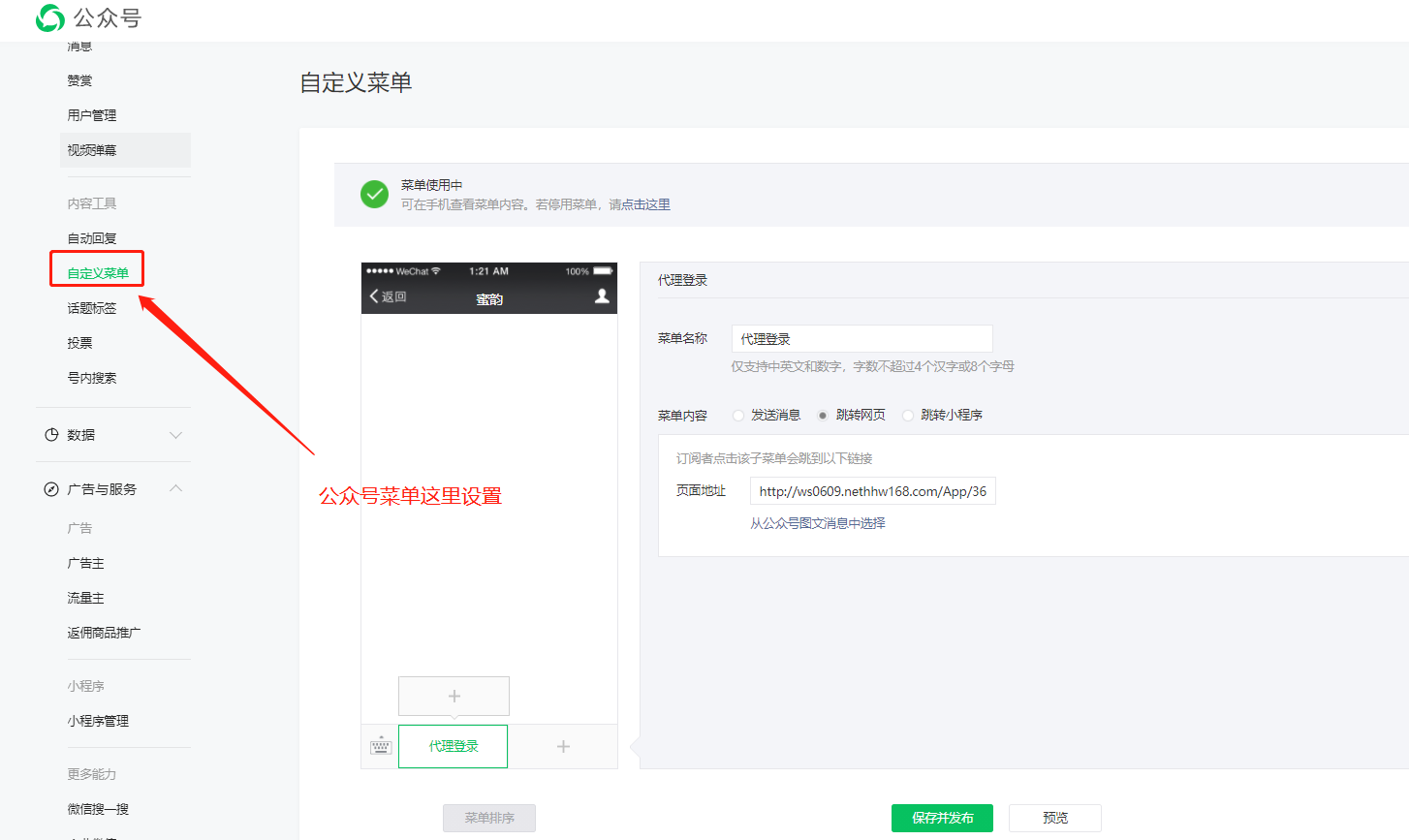The width and height of the screenshot is (1409, 840).
Task: Open 用户管理 in the sidebar
Action: (92, 115)
